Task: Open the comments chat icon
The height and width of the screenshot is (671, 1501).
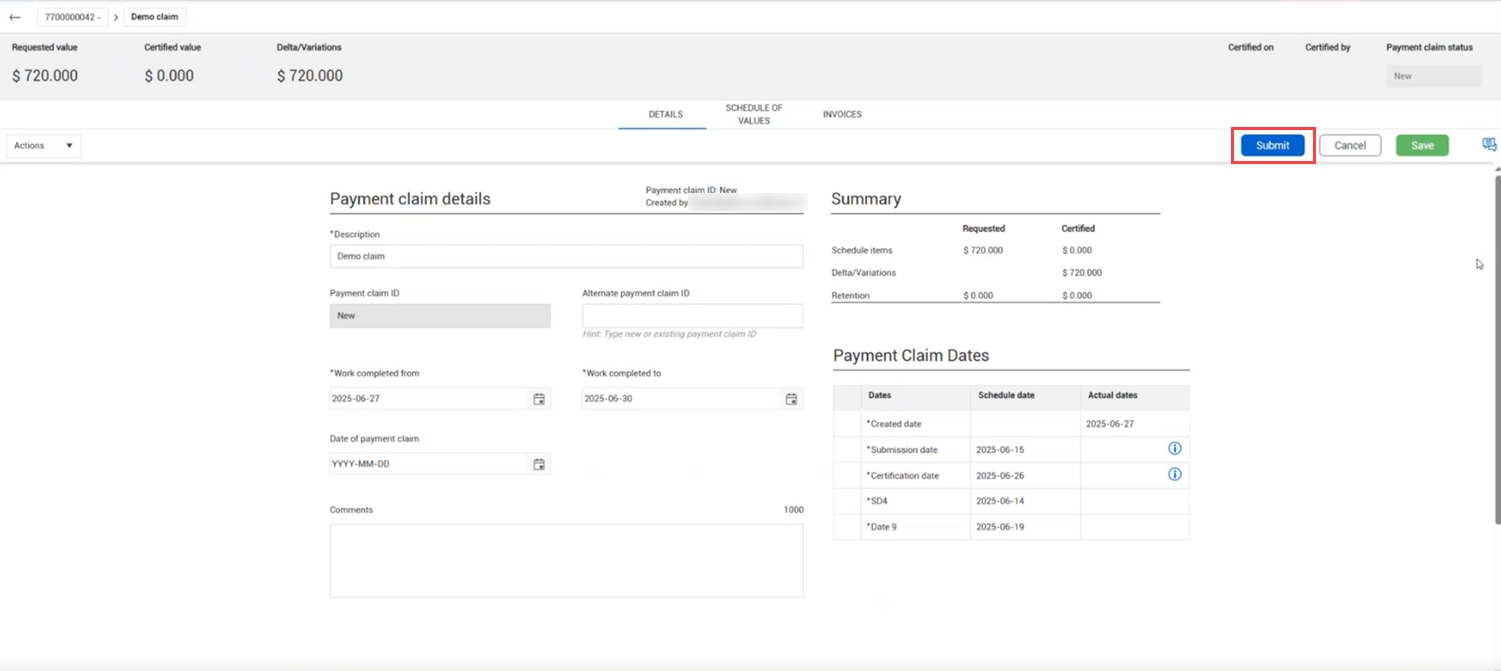Action: click(x=1489, y=145)
